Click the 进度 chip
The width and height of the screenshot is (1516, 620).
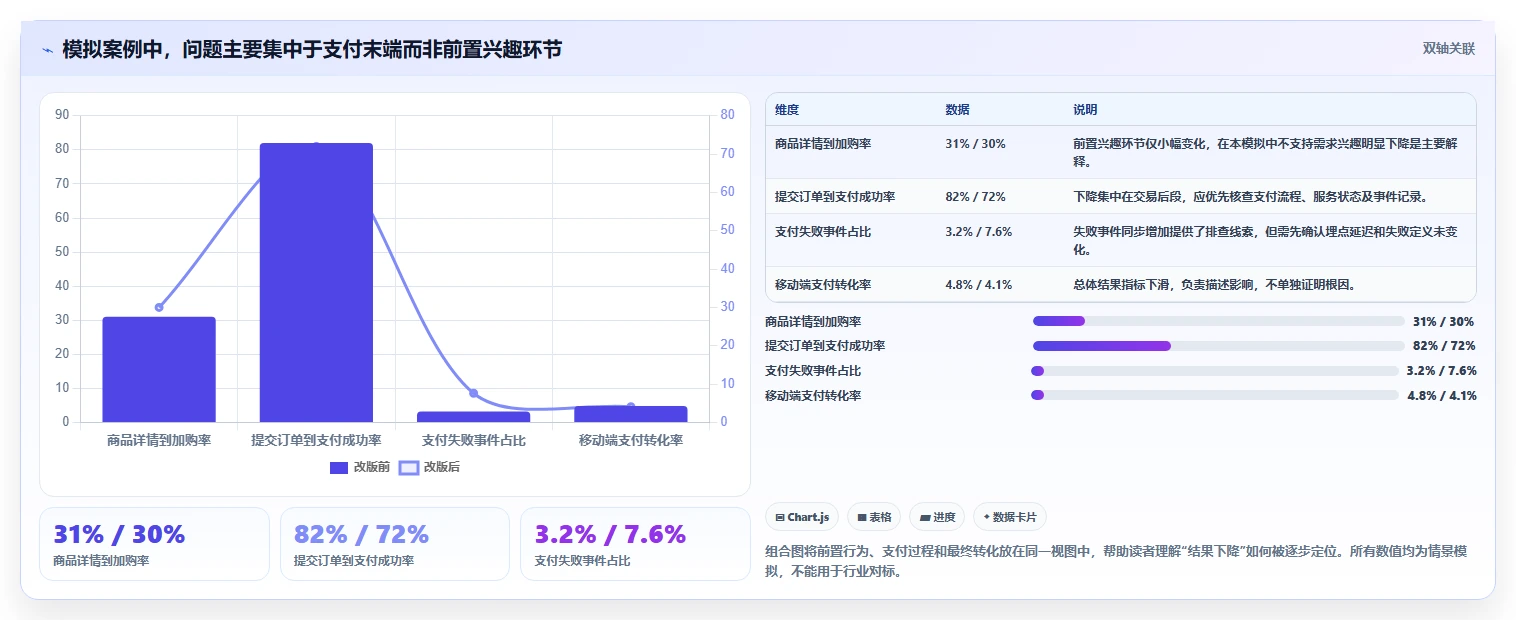click(x=937, y=517)
